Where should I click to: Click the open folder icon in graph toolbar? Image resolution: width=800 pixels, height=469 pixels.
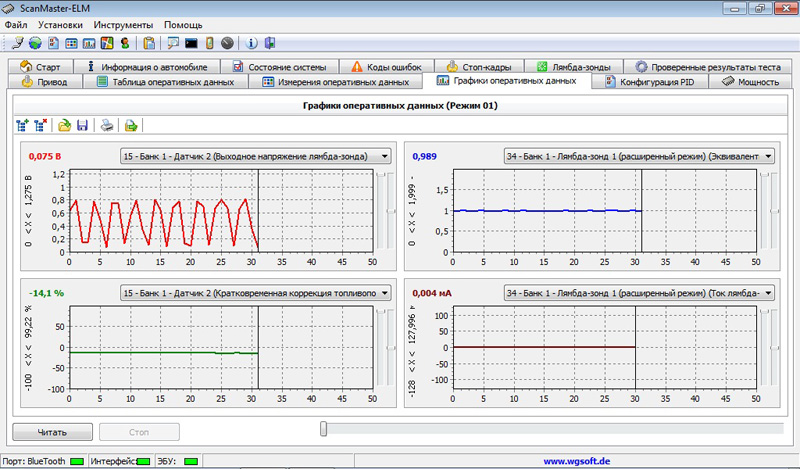64,125
